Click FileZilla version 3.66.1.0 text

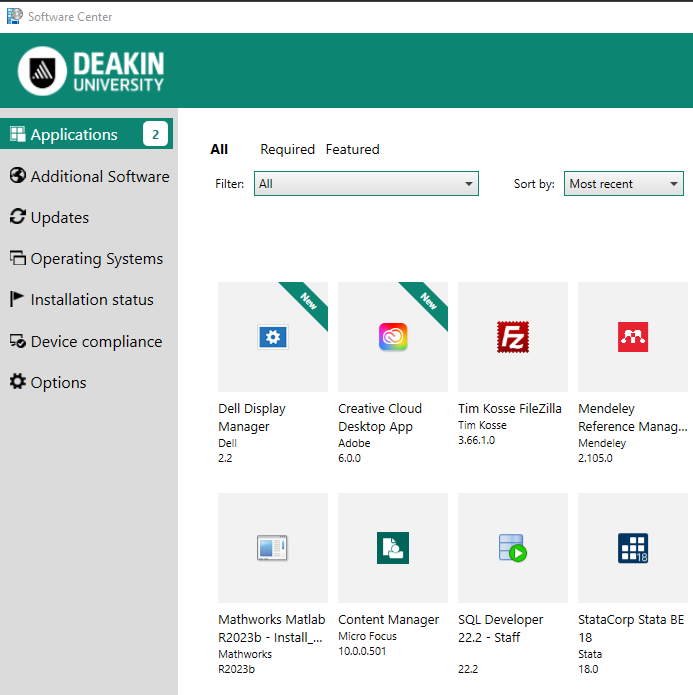(x=476, y=440)
